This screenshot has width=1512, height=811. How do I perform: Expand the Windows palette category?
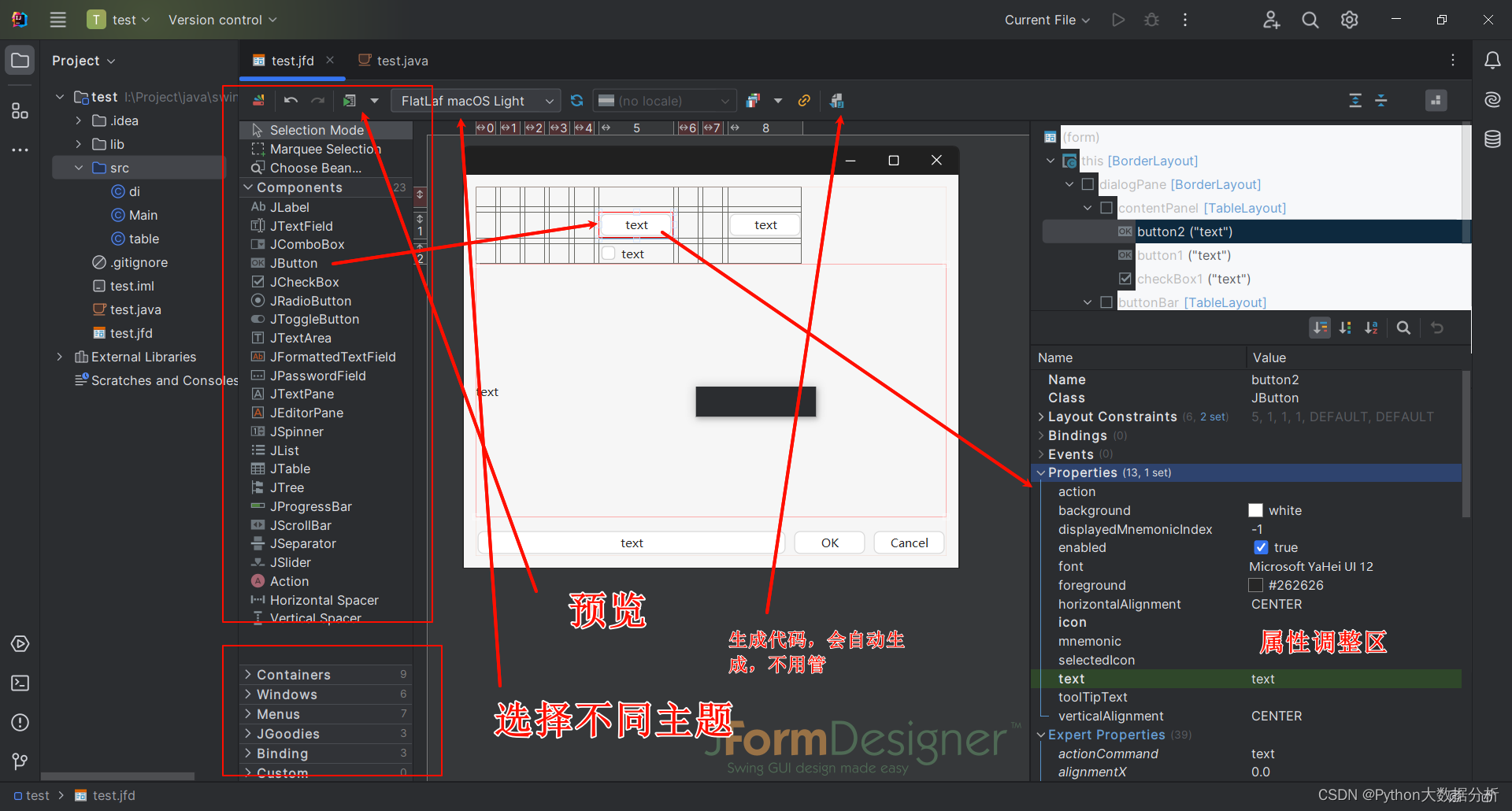pos(248,694)
